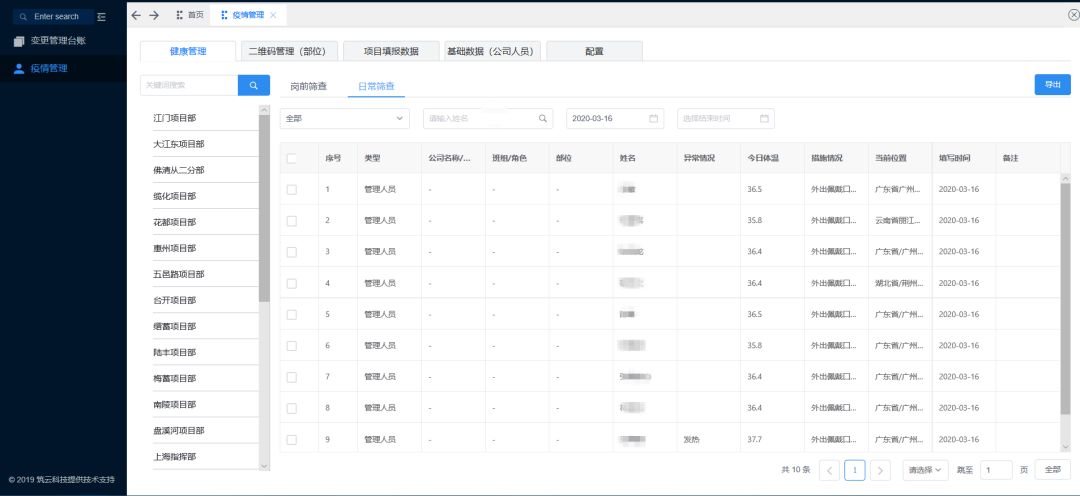Open the 配置 tab
This screenshot has width=1080, height=496.
(x=594, y=51)
